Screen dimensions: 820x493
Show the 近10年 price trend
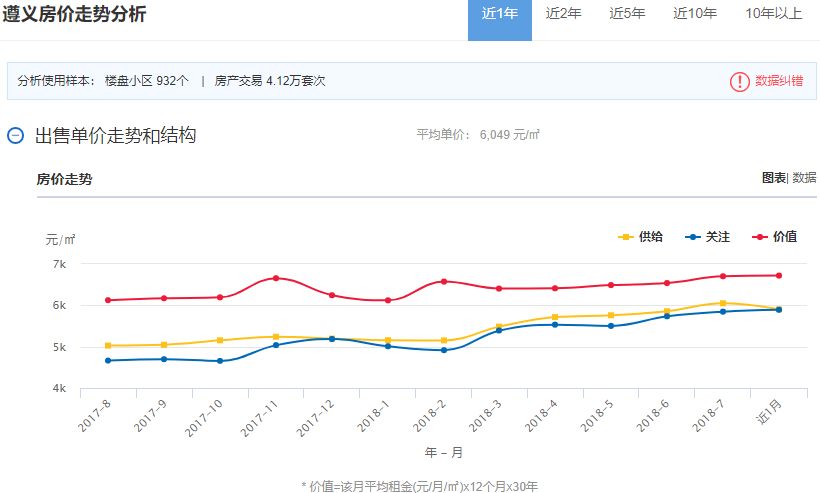(x=695, y=14)
